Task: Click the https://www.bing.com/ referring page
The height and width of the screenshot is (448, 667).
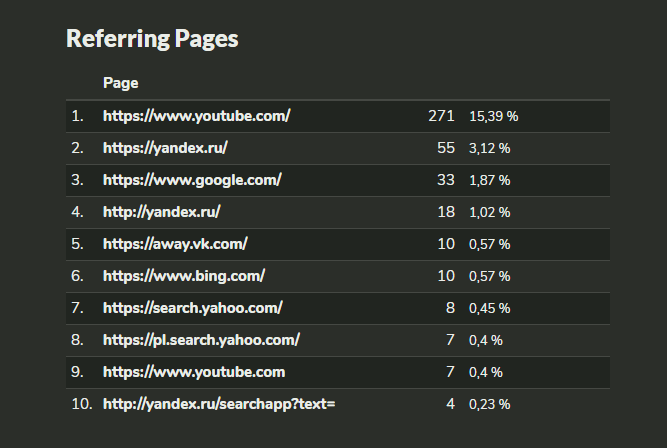Action: click(184, 276)
